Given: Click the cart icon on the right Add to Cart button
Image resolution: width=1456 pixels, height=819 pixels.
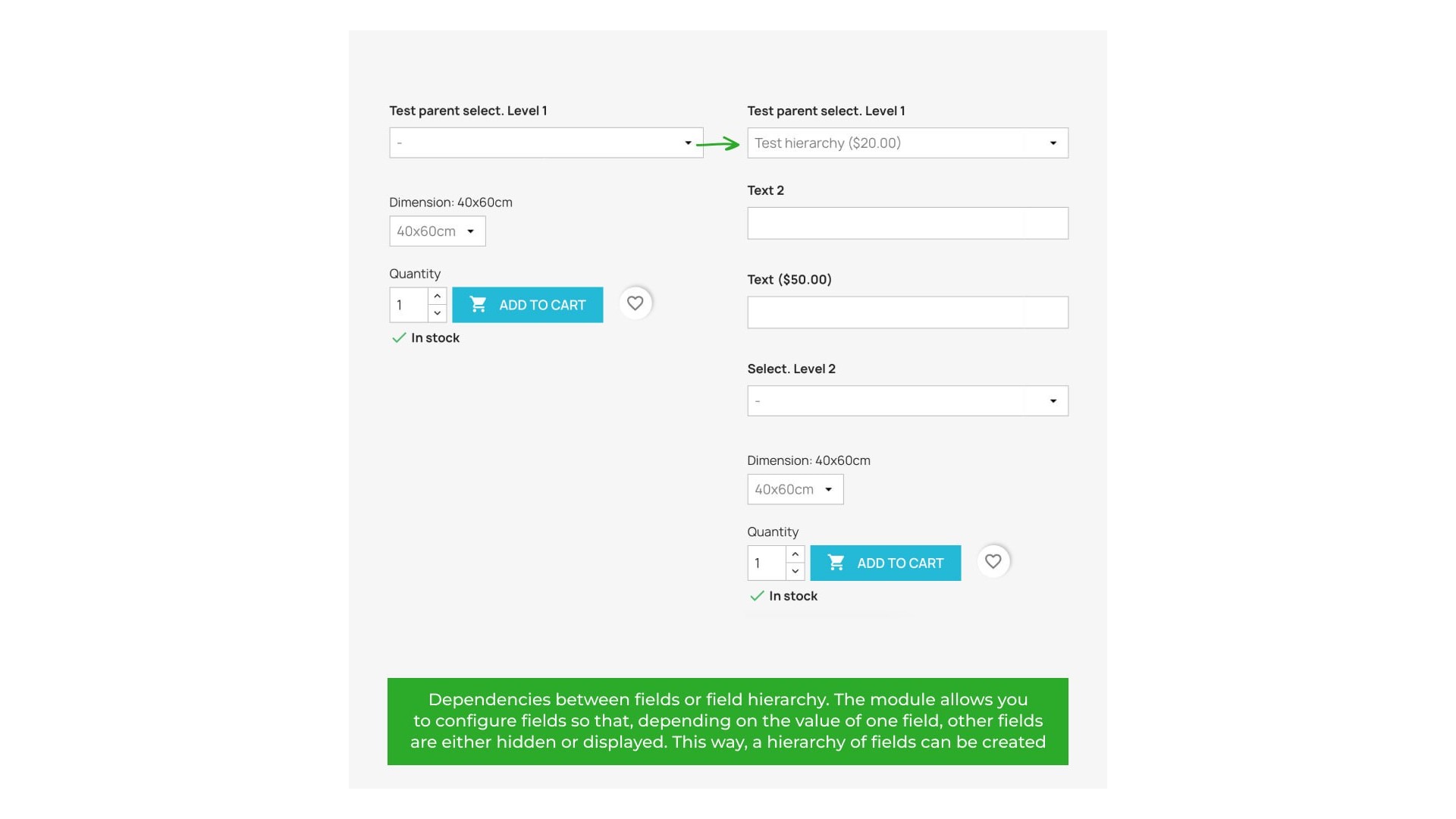Looking at the screenshot, I should click(836, 563).
